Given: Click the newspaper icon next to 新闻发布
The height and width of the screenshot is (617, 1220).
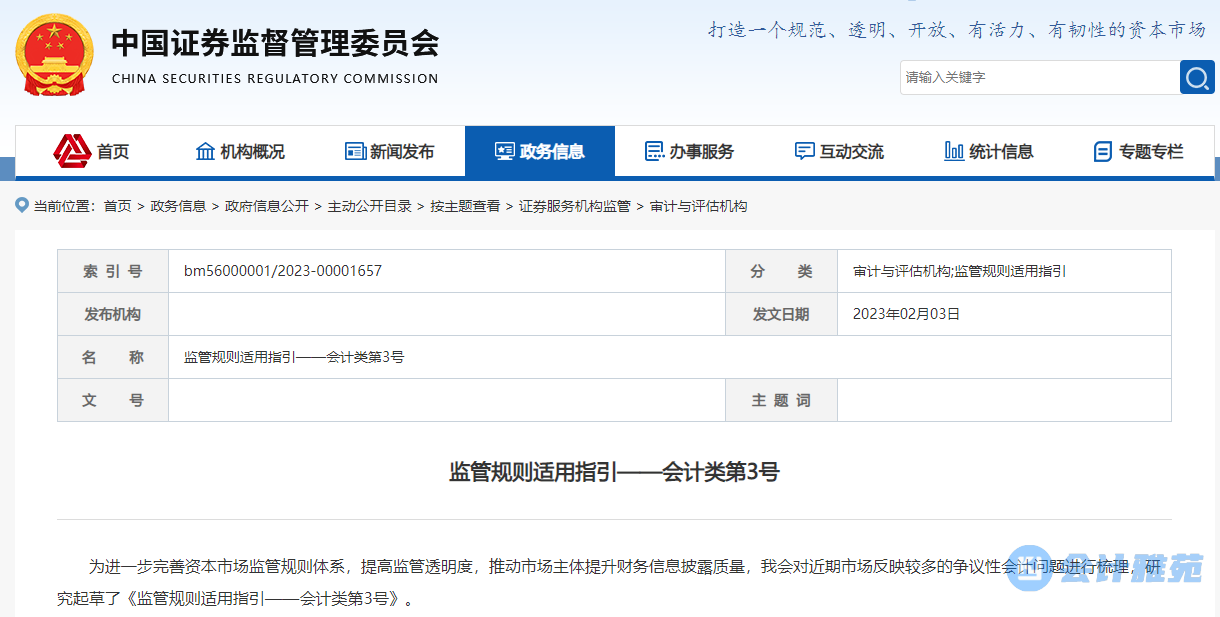Looking at the screenshot, I should click(x=355, y=151).
